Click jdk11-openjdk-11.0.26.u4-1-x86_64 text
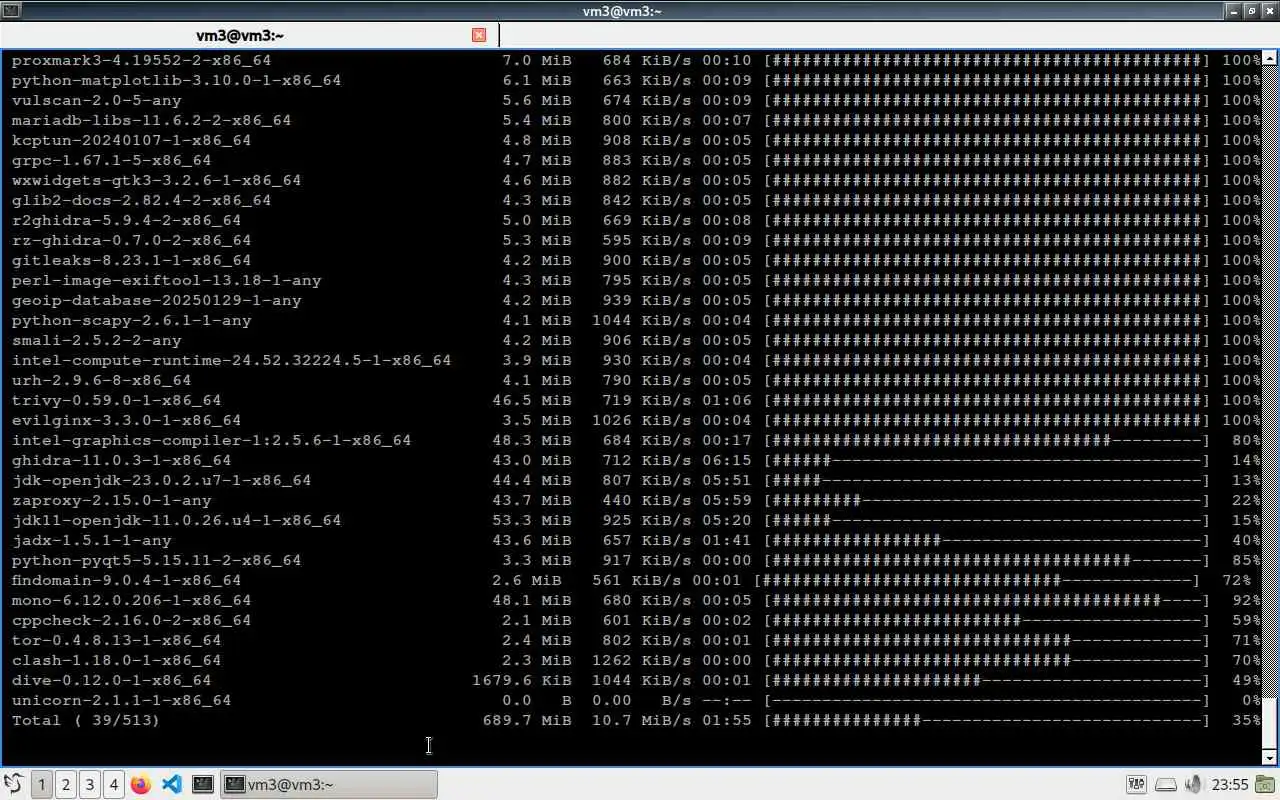 (176, 520)
